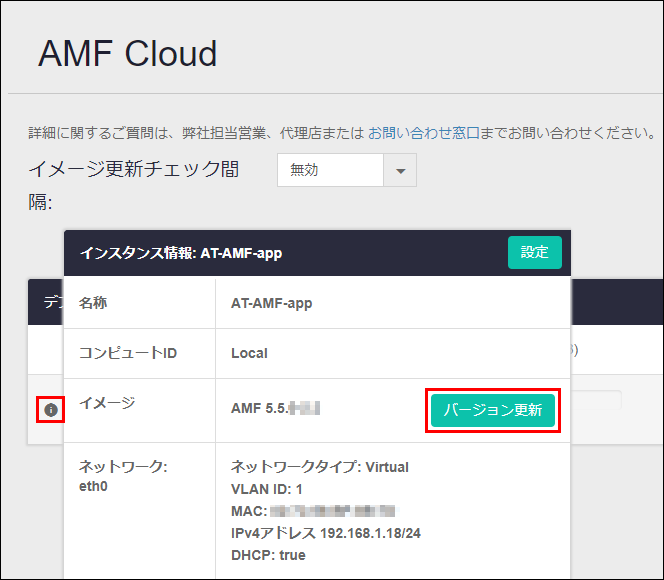
Task: Select the AMF 5.5 image version text
Action: (275, 408)
